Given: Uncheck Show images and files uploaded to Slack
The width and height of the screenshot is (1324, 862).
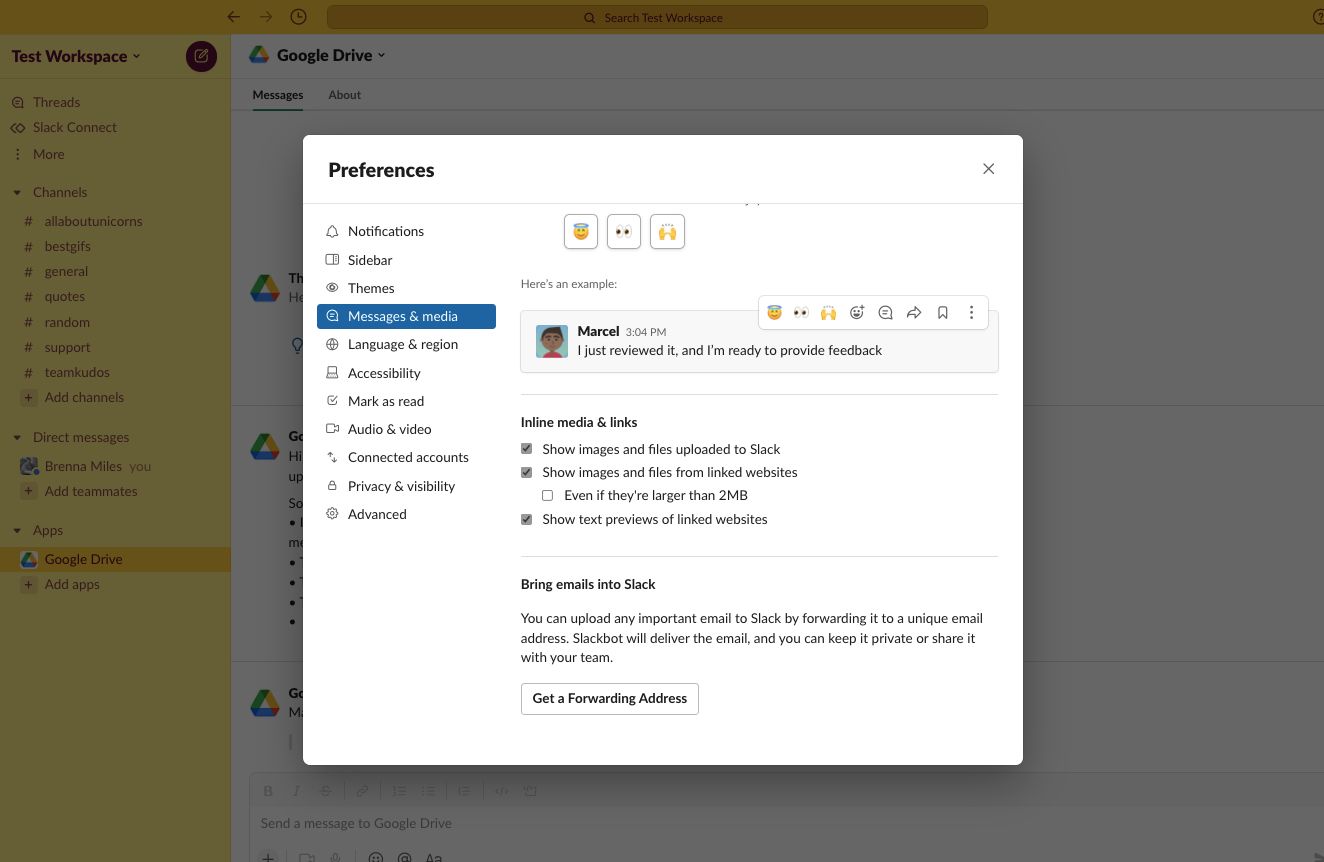Looking at the screenshot, I should click(527, 448).
